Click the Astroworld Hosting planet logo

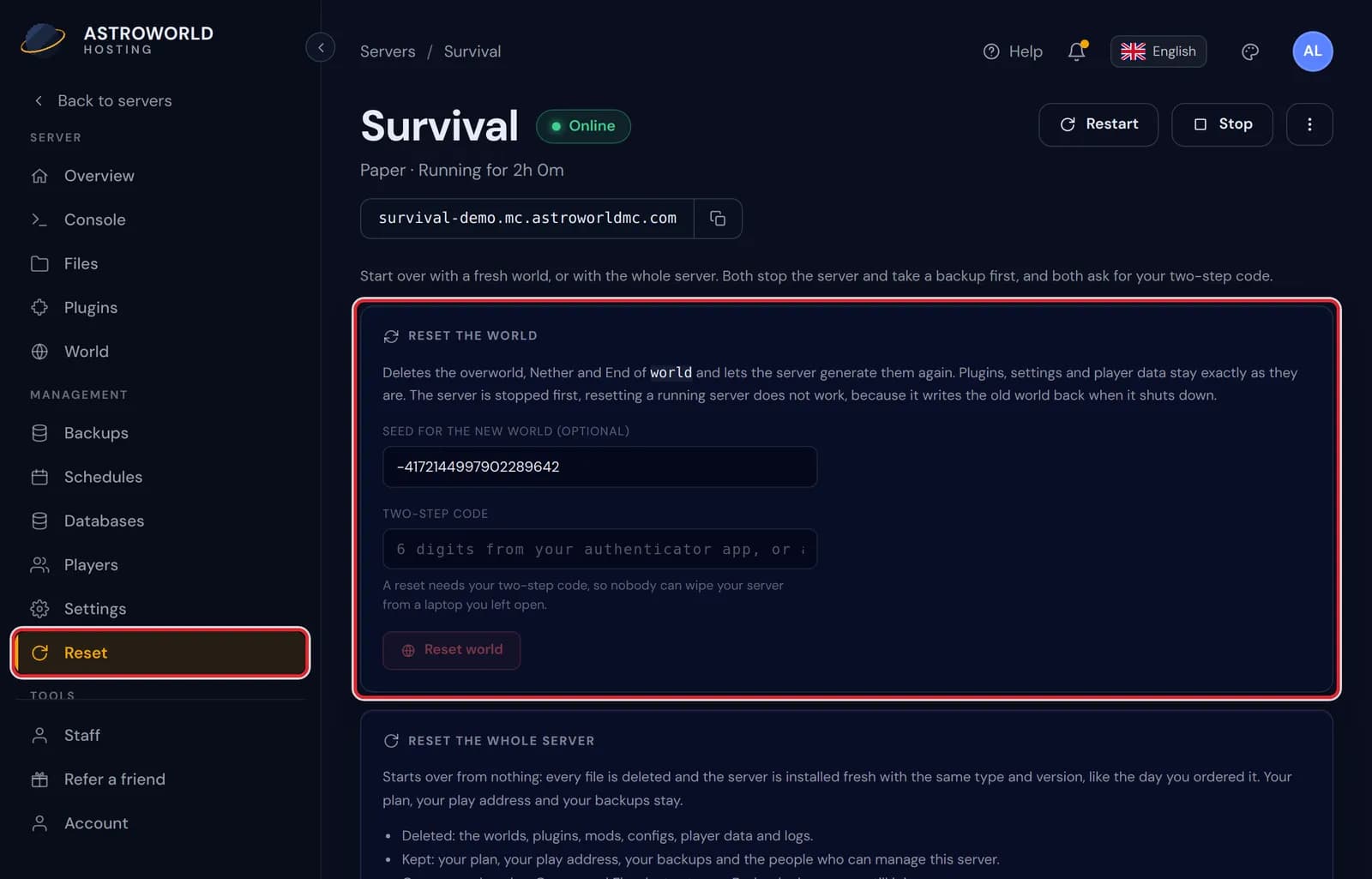coord(43,39)
